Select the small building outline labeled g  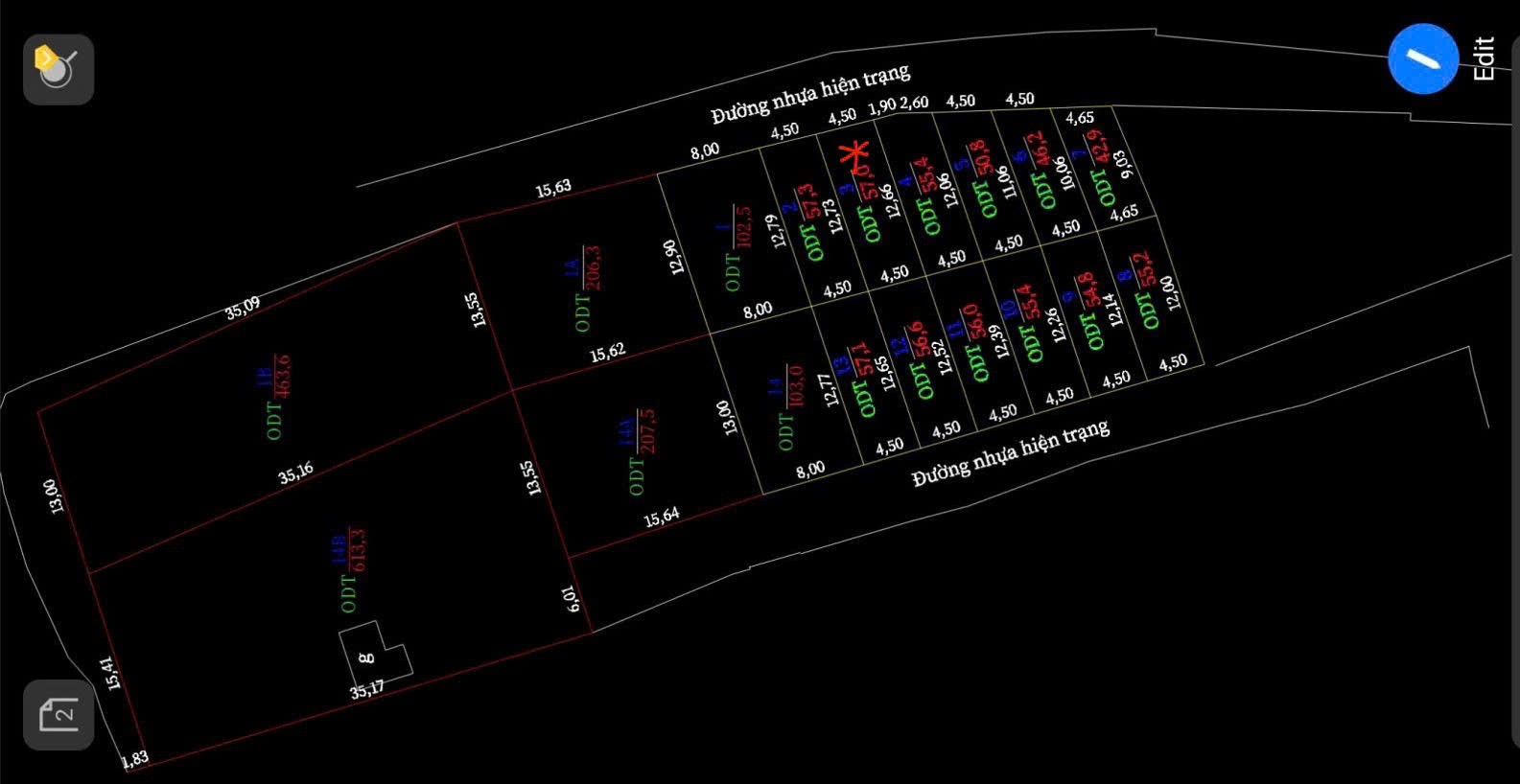click(x=375, y=654)
